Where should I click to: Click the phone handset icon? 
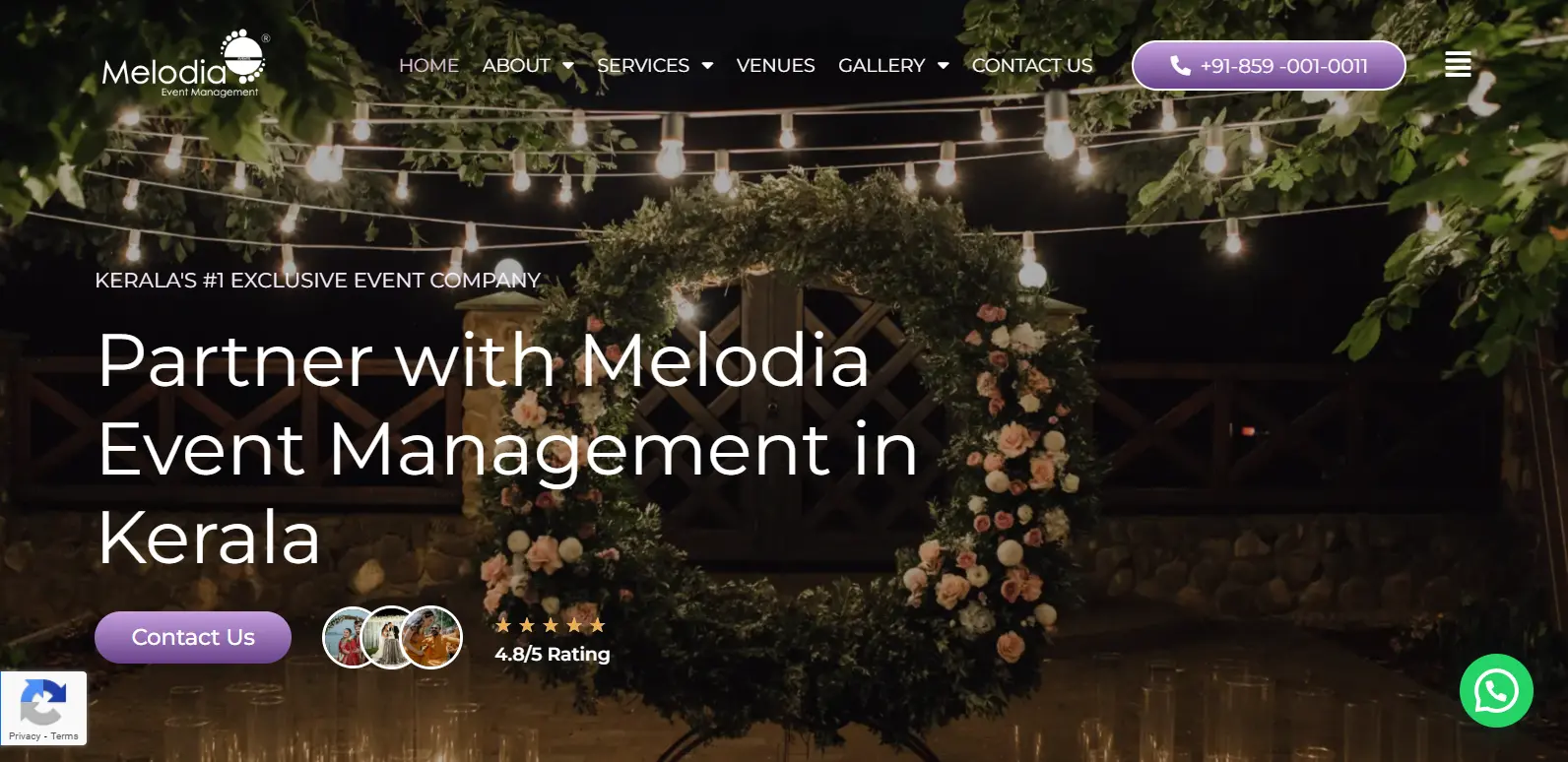[x=1180, y=66]
